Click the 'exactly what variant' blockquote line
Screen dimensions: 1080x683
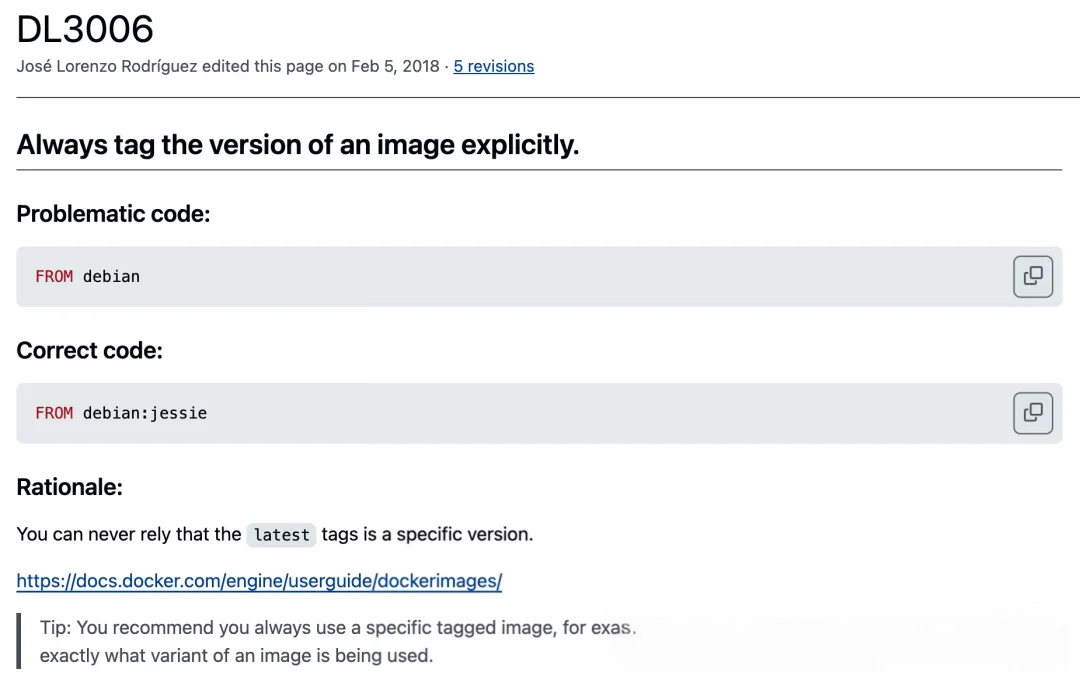pyautogui.click(x=235, y=656)
